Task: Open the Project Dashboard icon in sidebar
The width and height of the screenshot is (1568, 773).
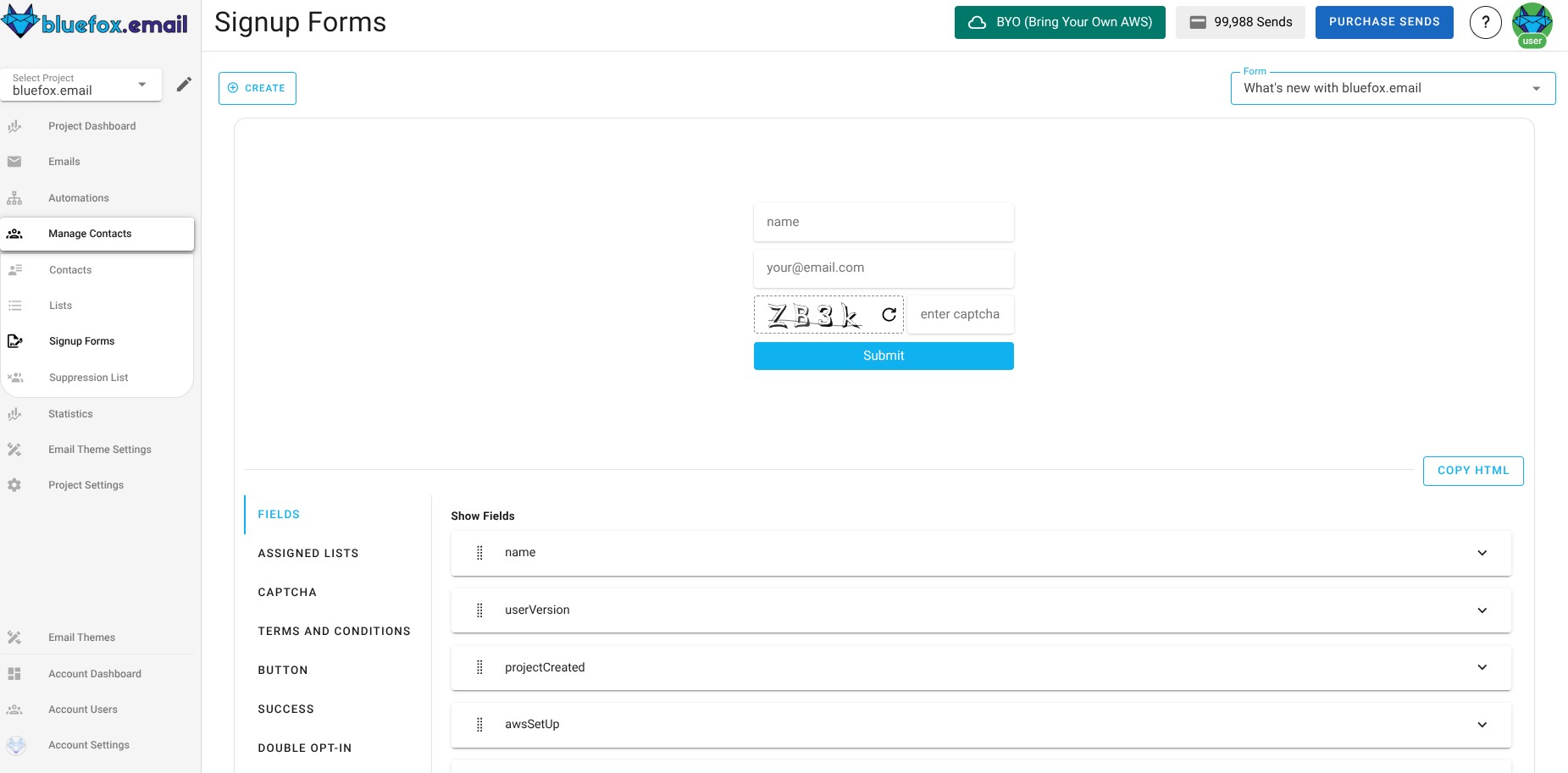Action: pyautogui.click(x=15, y=125)
